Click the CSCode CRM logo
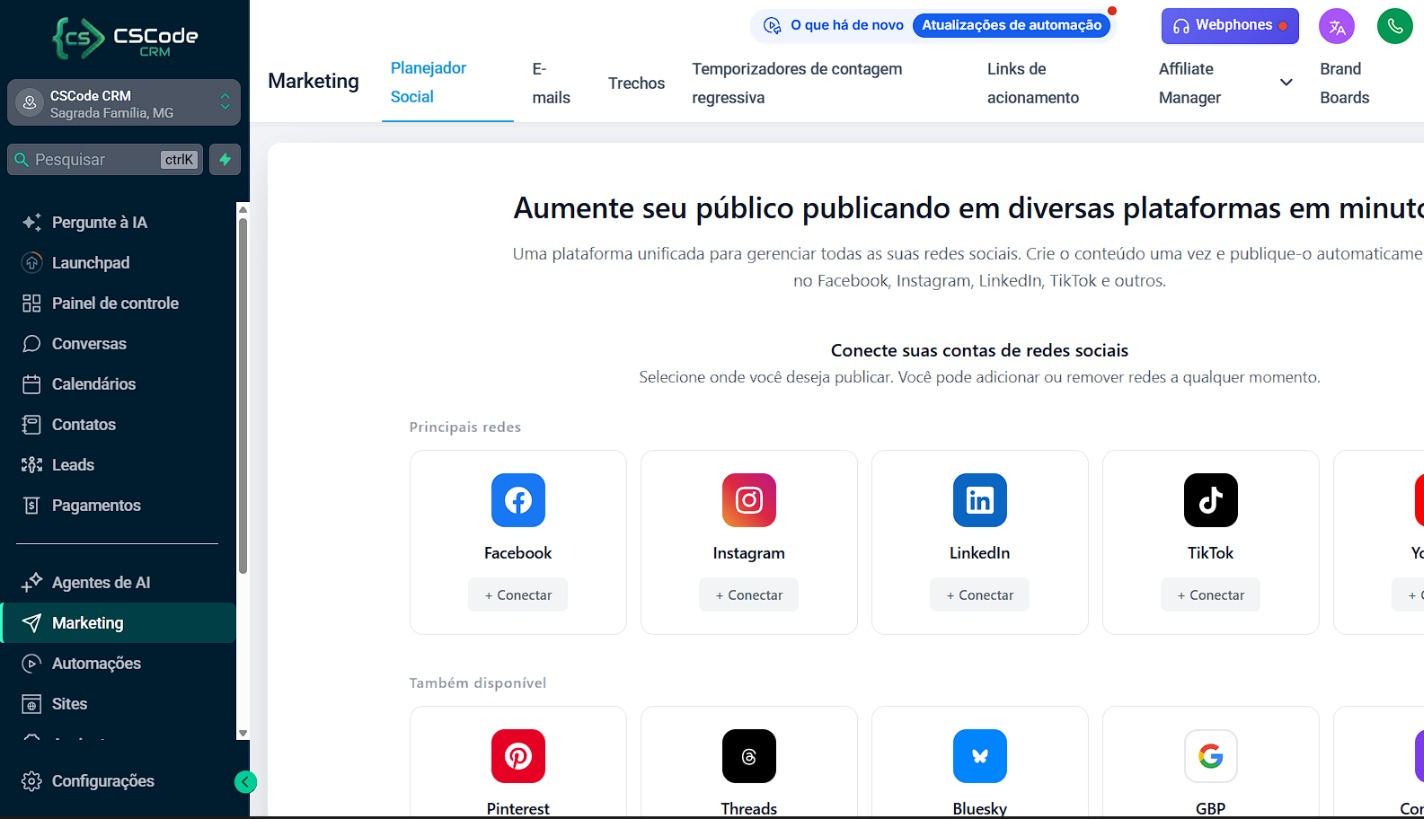The image size is (1424, 819). [124, 37]
